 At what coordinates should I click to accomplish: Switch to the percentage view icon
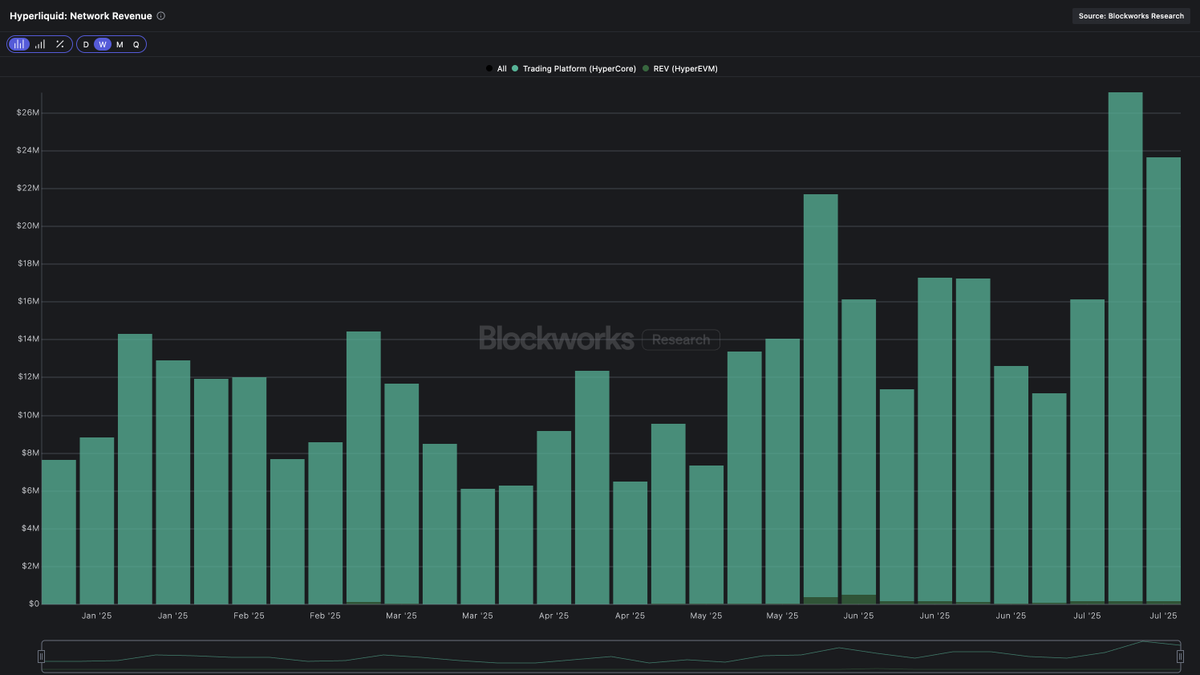click(x=60, y=44)
